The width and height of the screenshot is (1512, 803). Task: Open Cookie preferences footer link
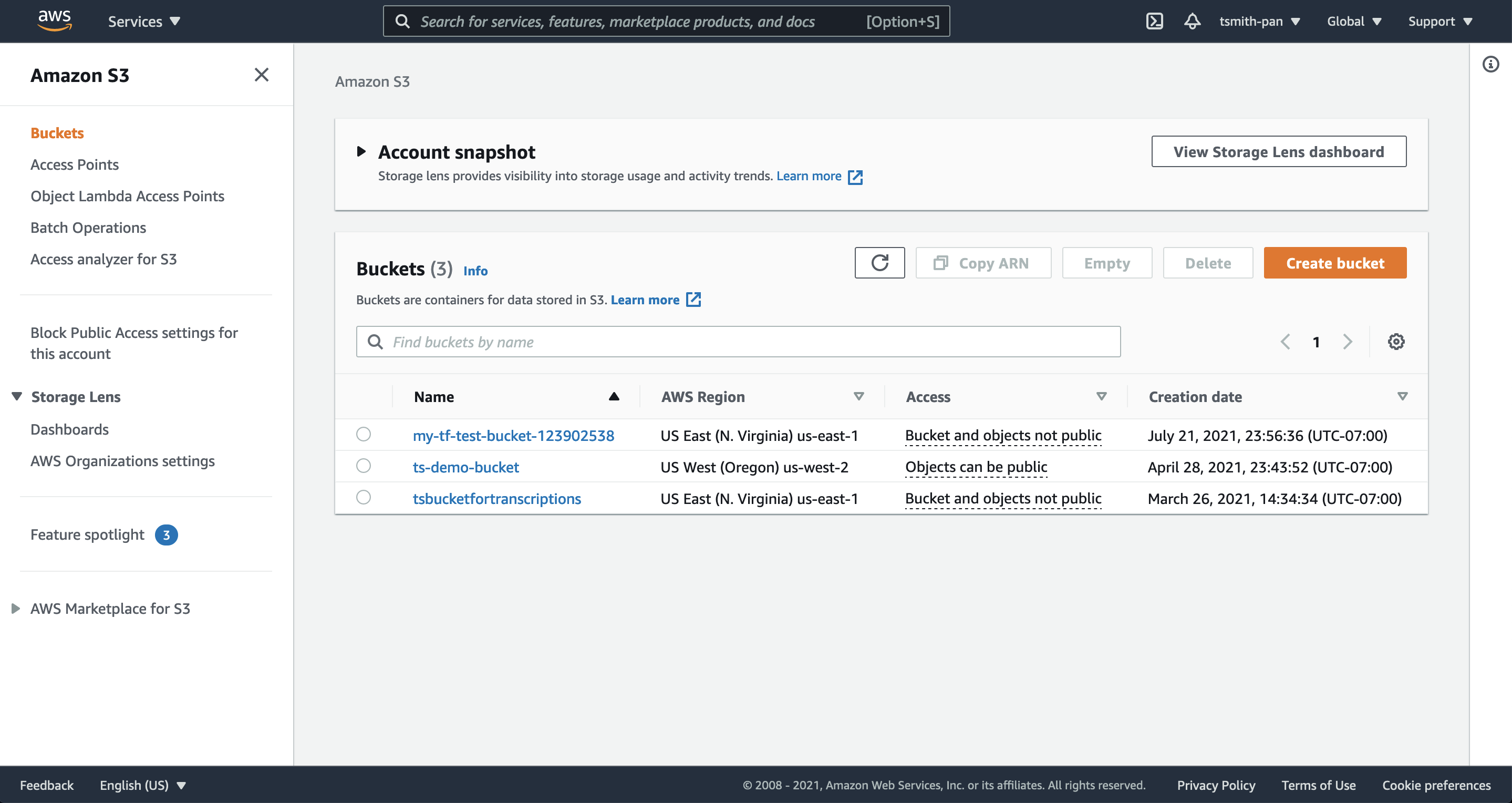(x=1436, y=785)
